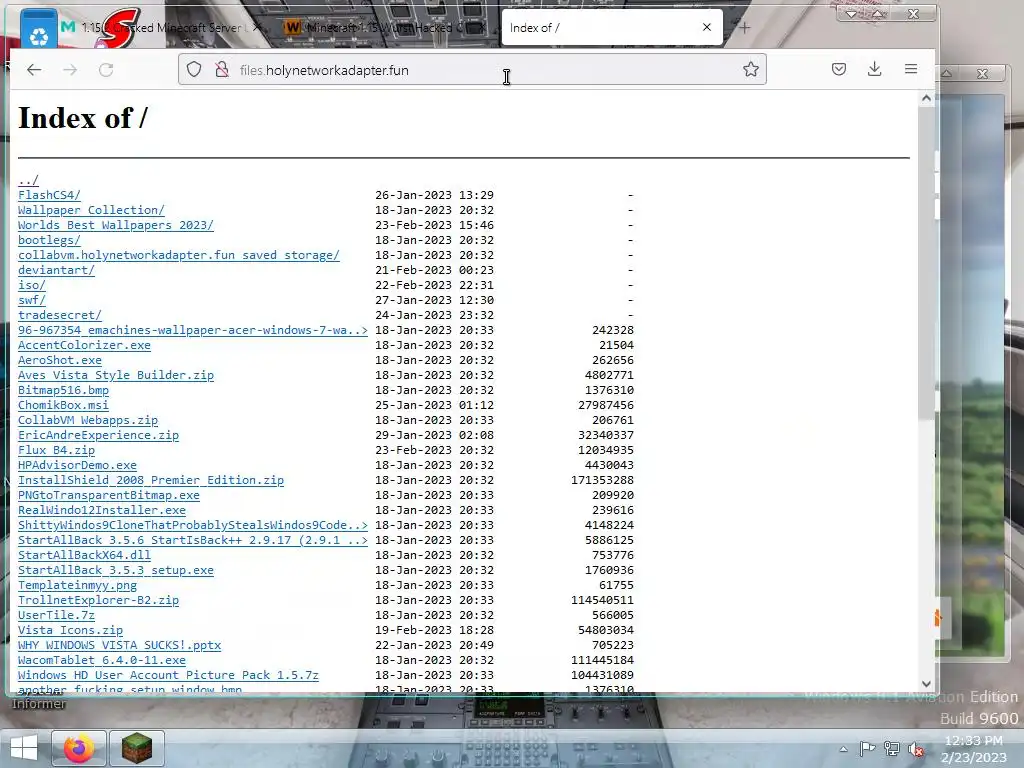Download WHY_WINDOWS_VISTA_SUCKS!.pptx
The height and width of the screenshot is (768, 1024).
pos(120,646)
